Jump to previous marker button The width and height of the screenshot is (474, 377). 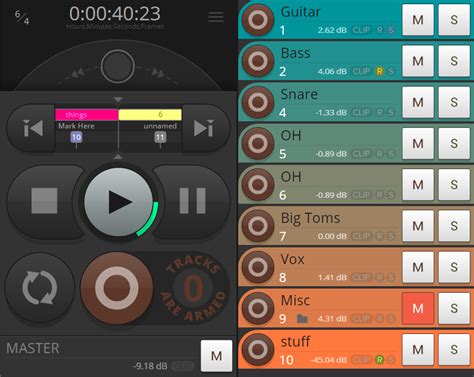(32, 128)
